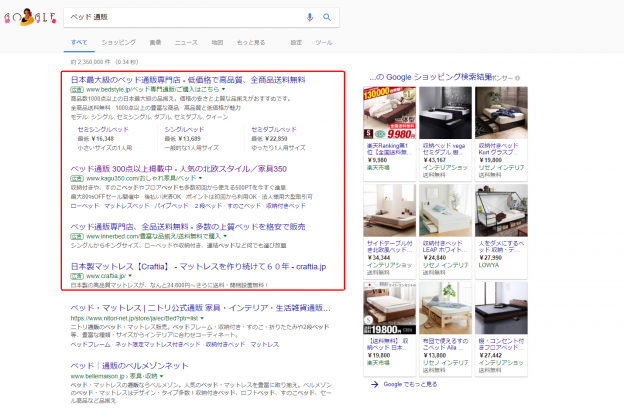Image resolution: width=624 pixels, height=411 pixels.
Task: Open the ¥19,800 【送料無料】収納ベッド product image
Action: (x=390, y=308)
